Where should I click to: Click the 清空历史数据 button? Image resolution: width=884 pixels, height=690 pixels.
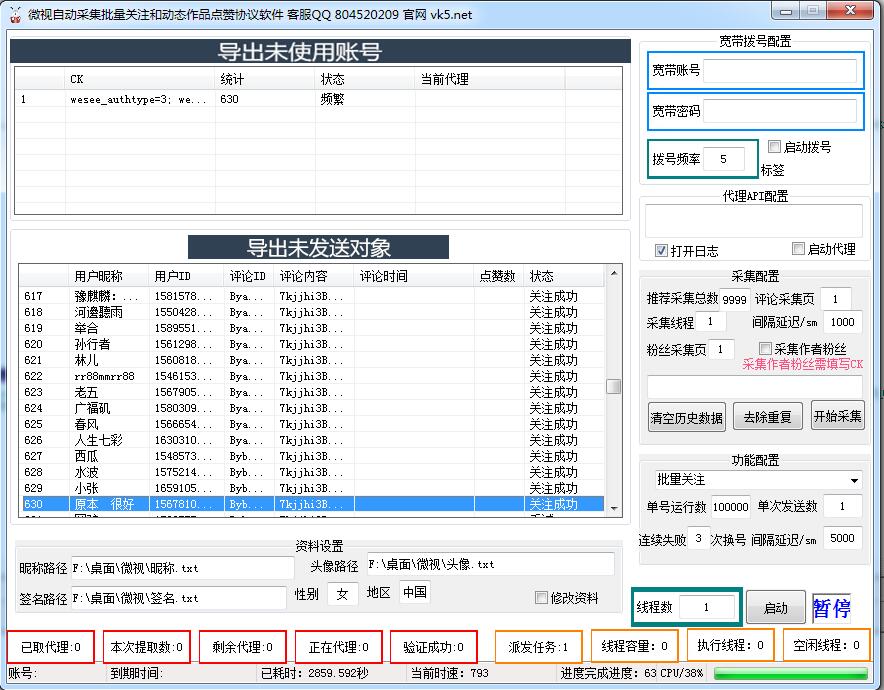pyautogui.click(x=686, y=417)
